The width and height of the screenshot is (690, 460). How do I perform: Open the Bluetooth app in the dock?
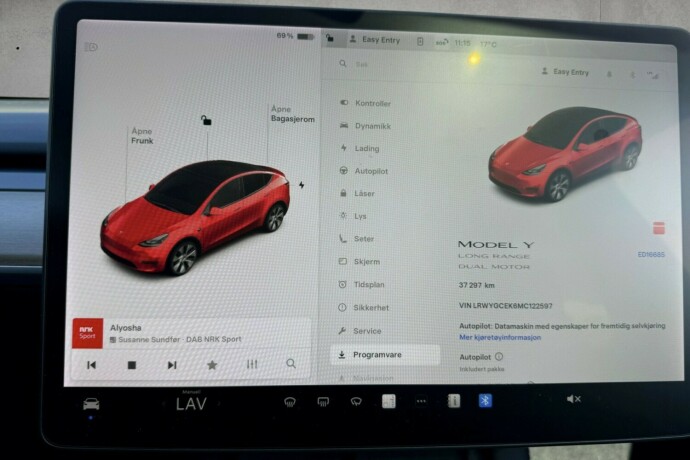tap(485, 401)
